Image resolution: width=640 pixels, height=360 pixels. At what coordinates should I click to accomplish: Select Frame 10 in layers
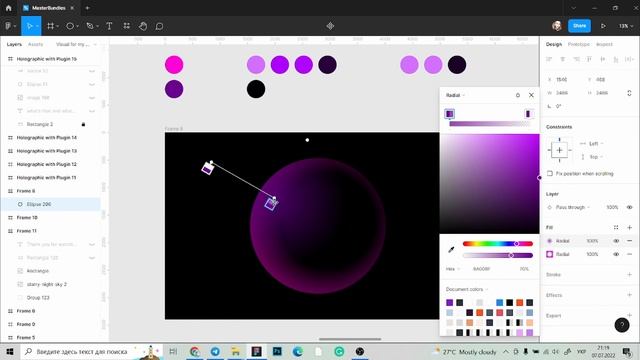(x=50, y=218)
